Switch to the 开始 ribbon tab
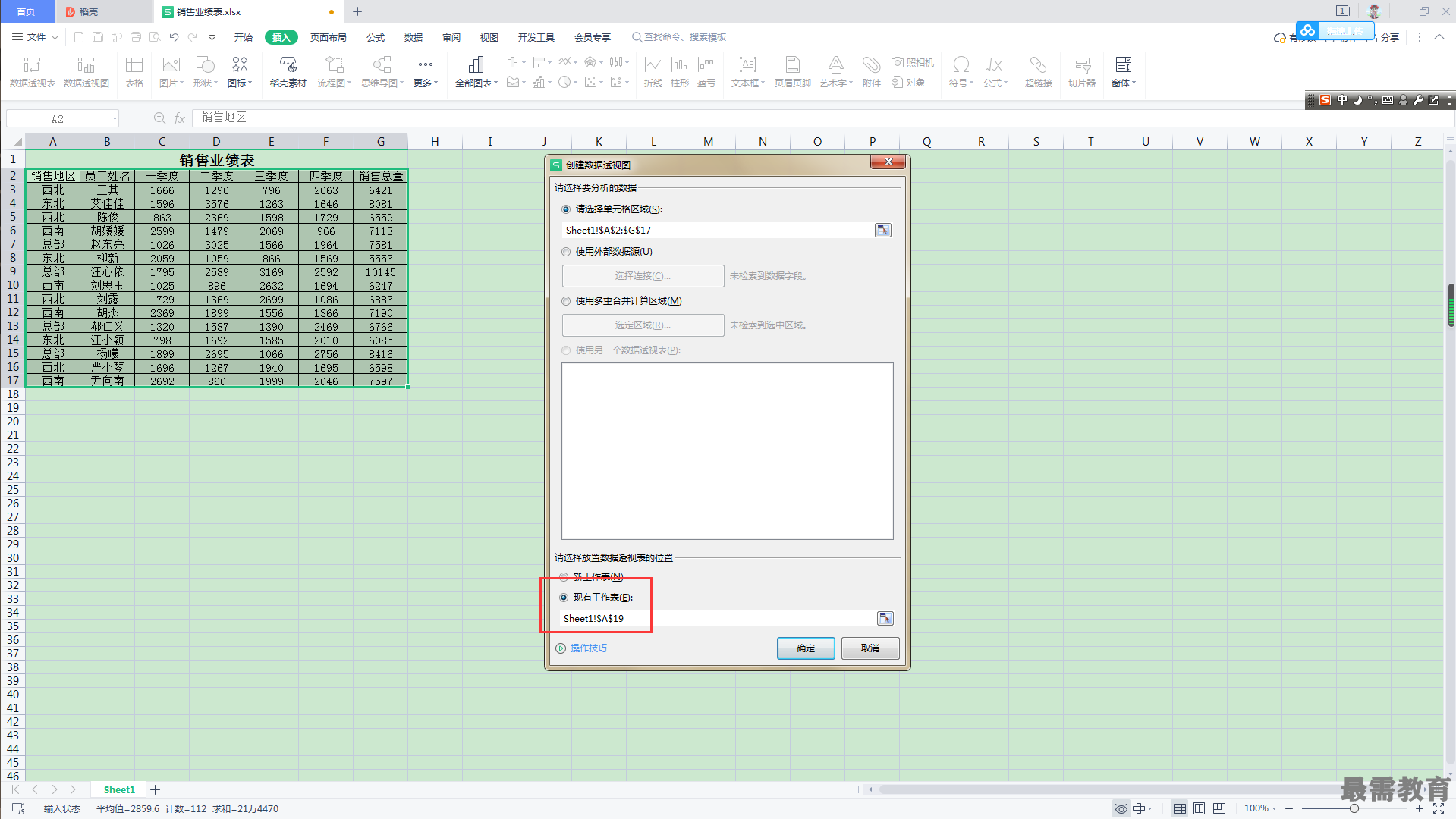The height and width of the screenshot is (819, 1456). (243, 37)
